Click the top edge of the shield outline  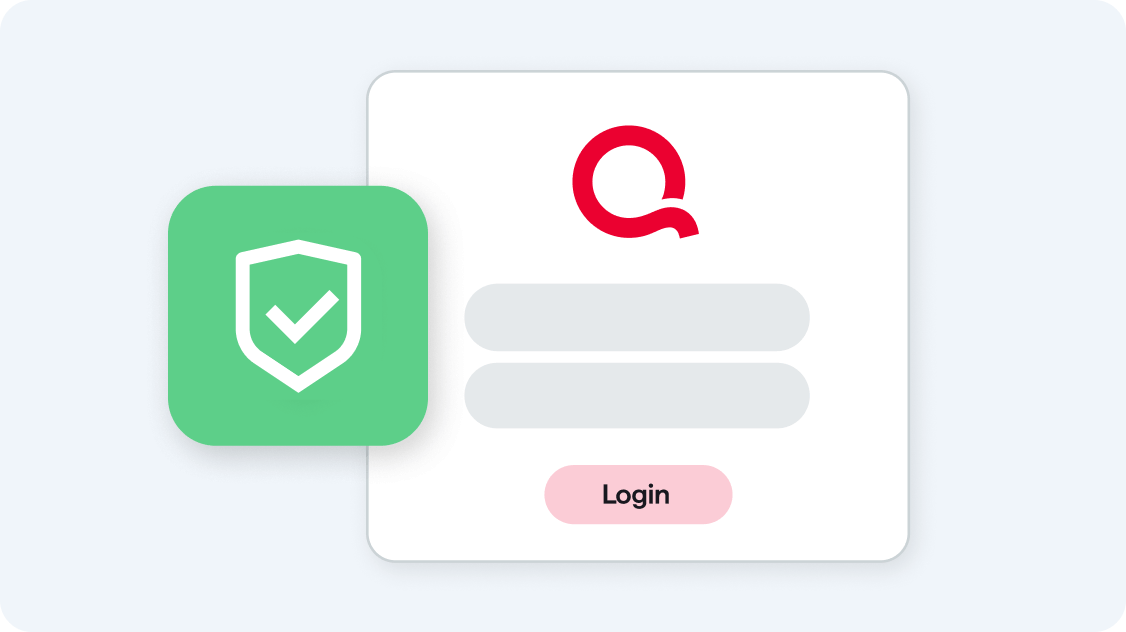click(298, 246)
